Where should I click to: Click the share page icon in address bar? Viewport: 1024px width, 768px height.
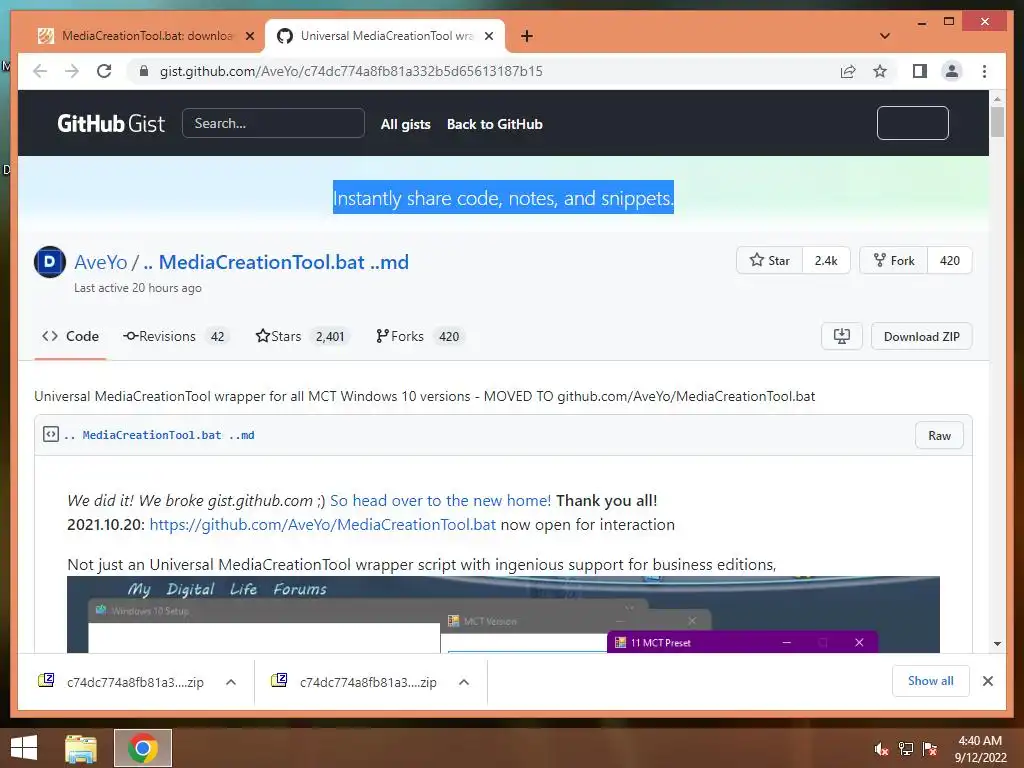coord(848,71)
